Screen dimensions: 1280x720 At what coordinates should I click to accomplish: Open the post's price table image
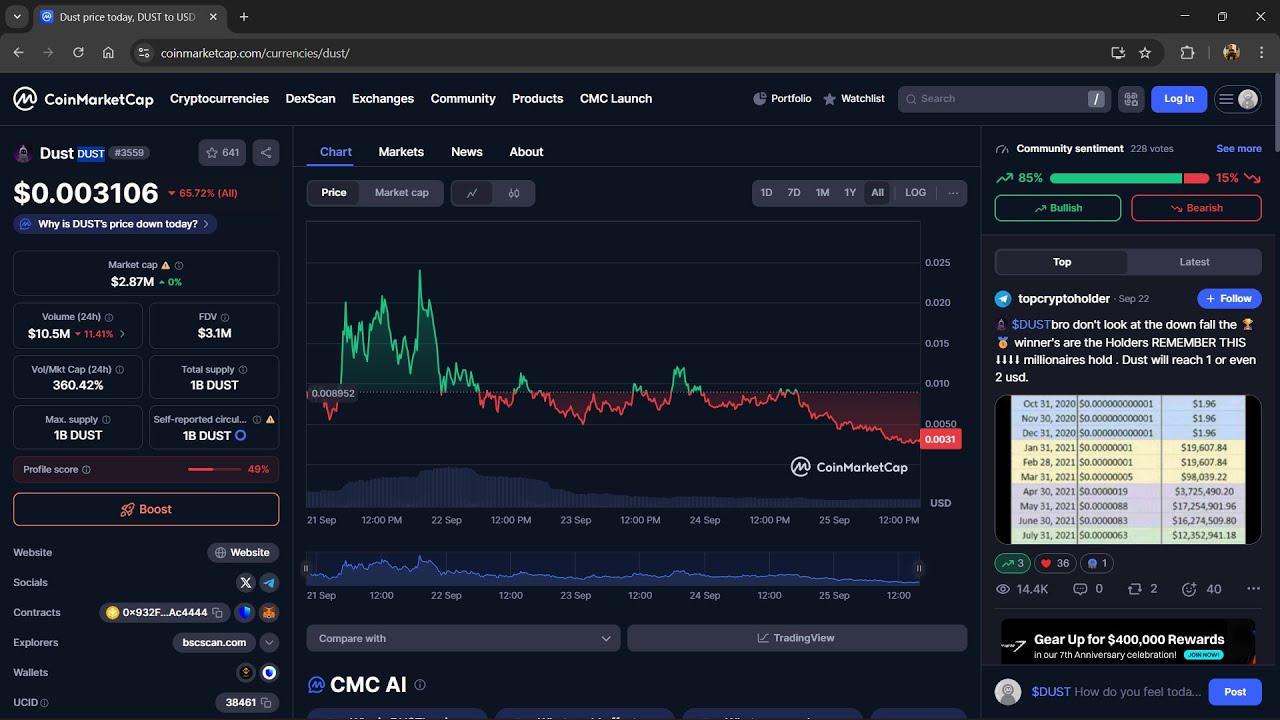click(1128, 469)
